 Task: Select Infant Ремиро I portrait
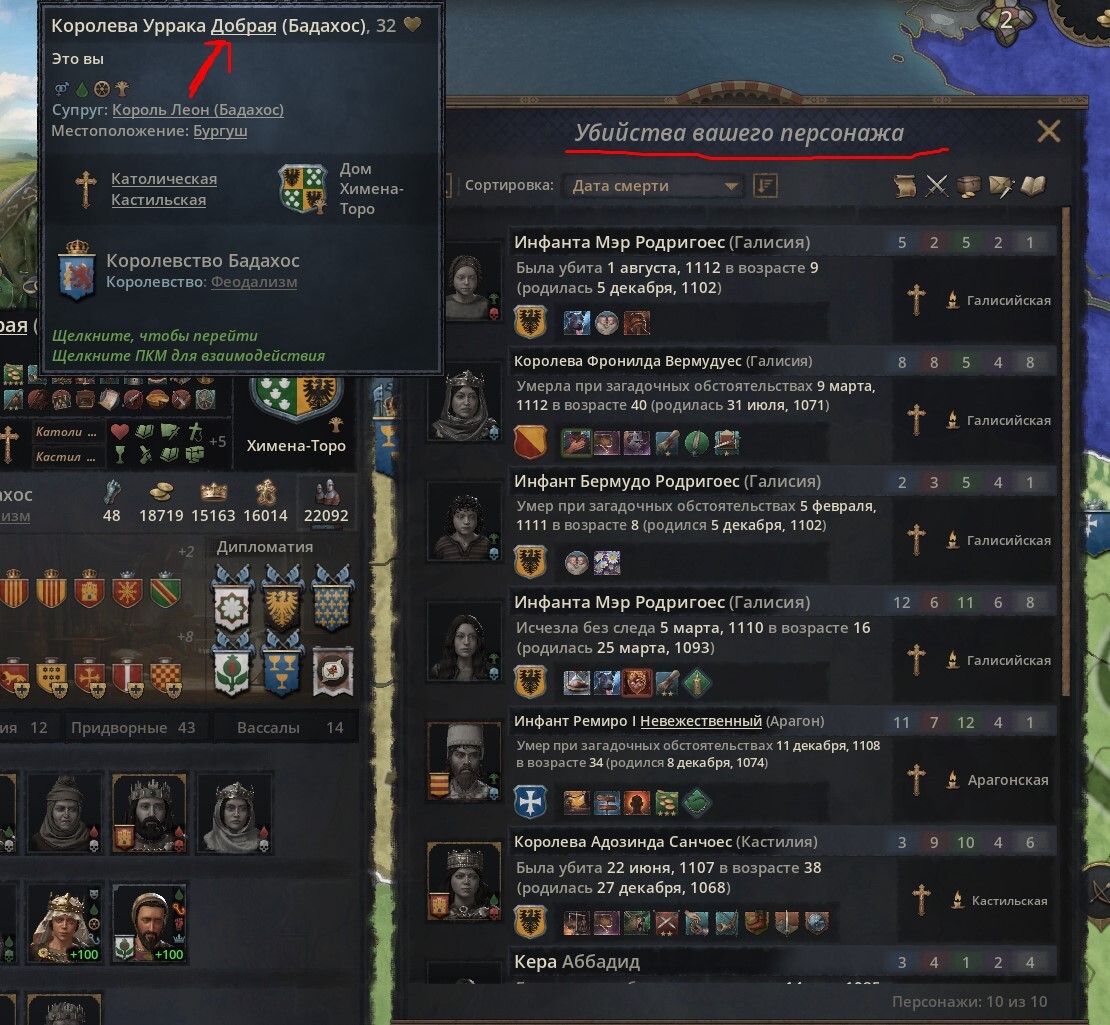(x=464, y=762)
